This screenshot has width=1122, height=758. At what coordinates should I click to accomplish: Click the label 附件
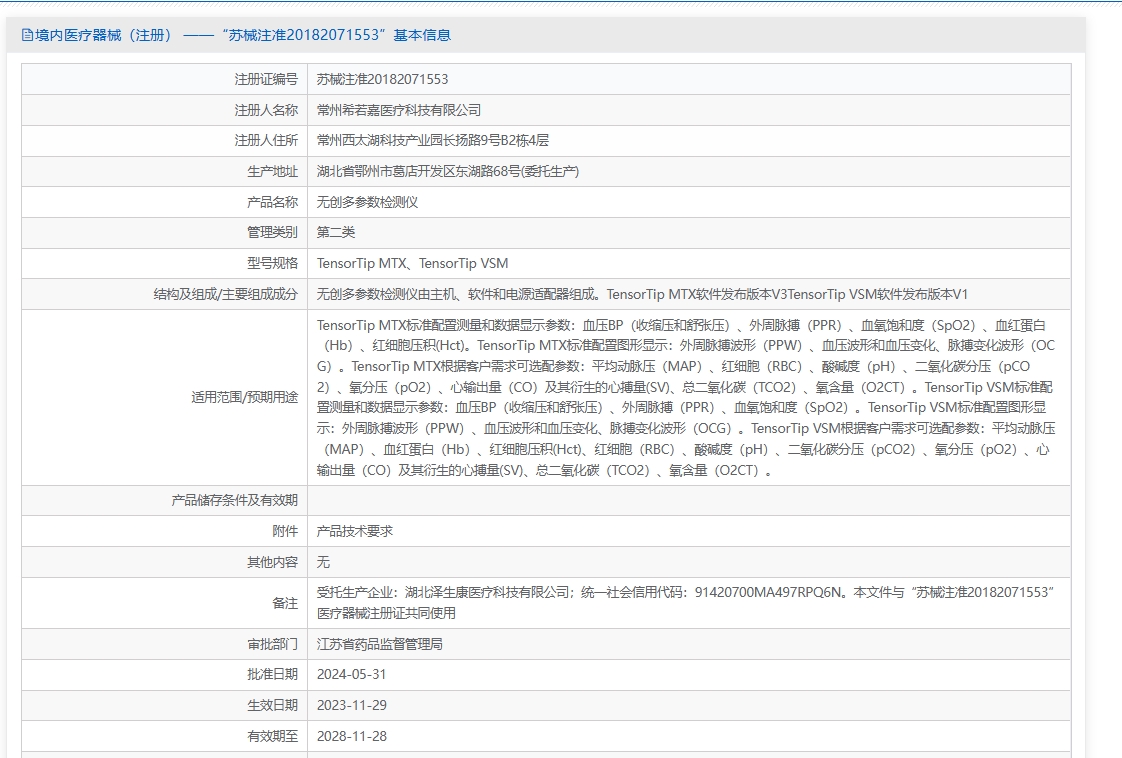click(285, 531)
